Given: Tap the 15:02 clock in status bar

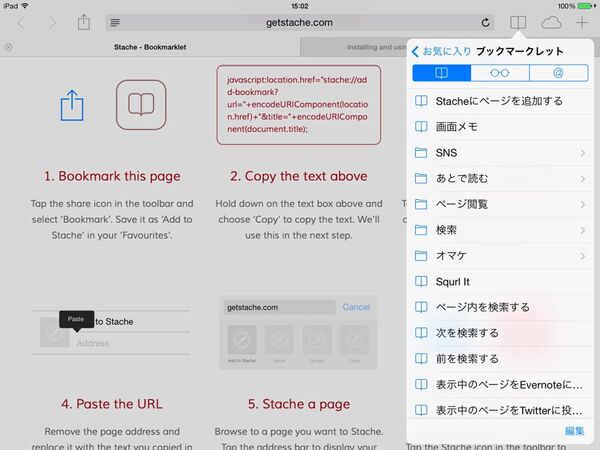Looking at the screenshot, I should [300, 6].
